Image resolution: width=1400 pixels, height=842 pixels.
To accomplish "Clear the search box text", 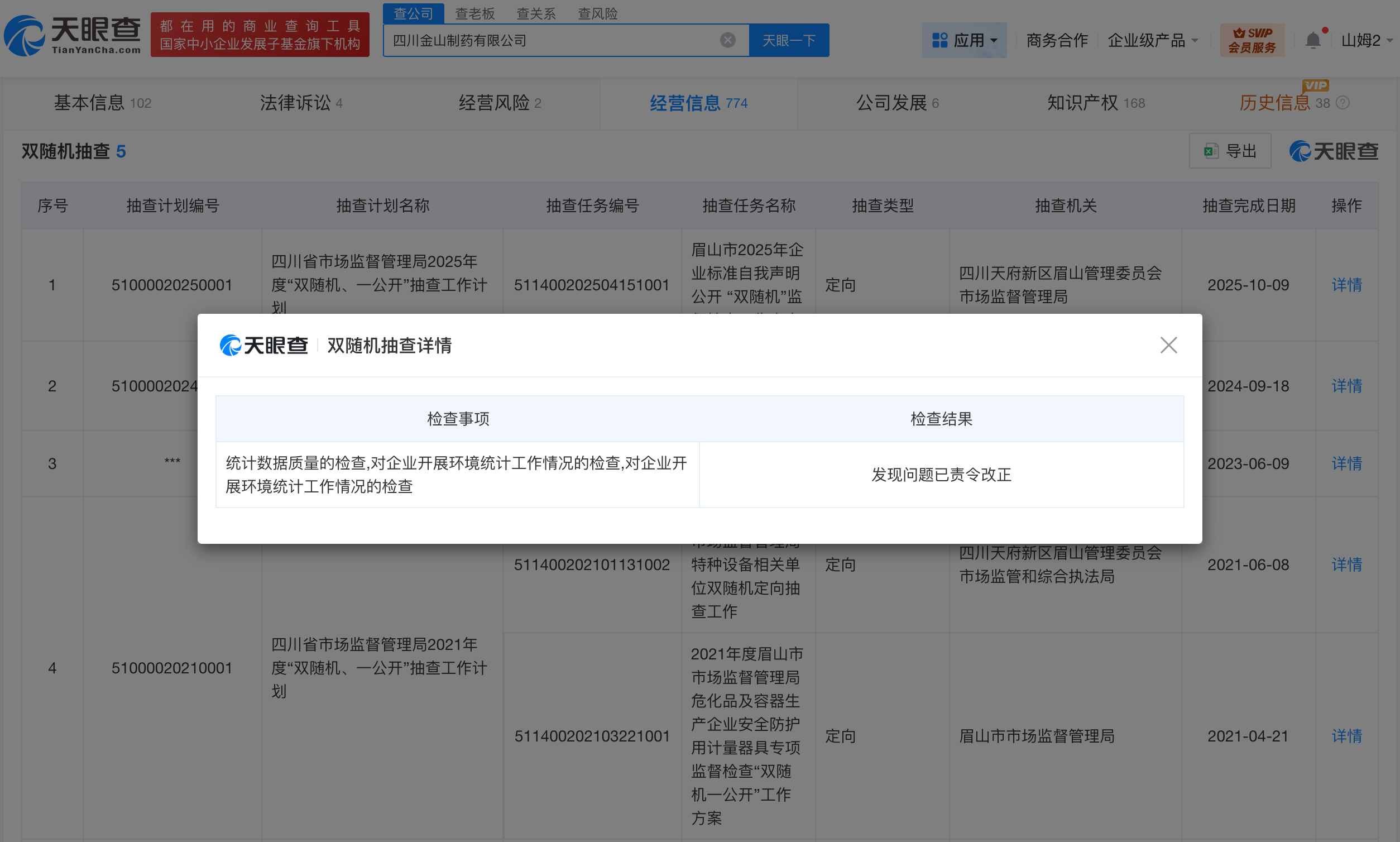I will [727, 40].
